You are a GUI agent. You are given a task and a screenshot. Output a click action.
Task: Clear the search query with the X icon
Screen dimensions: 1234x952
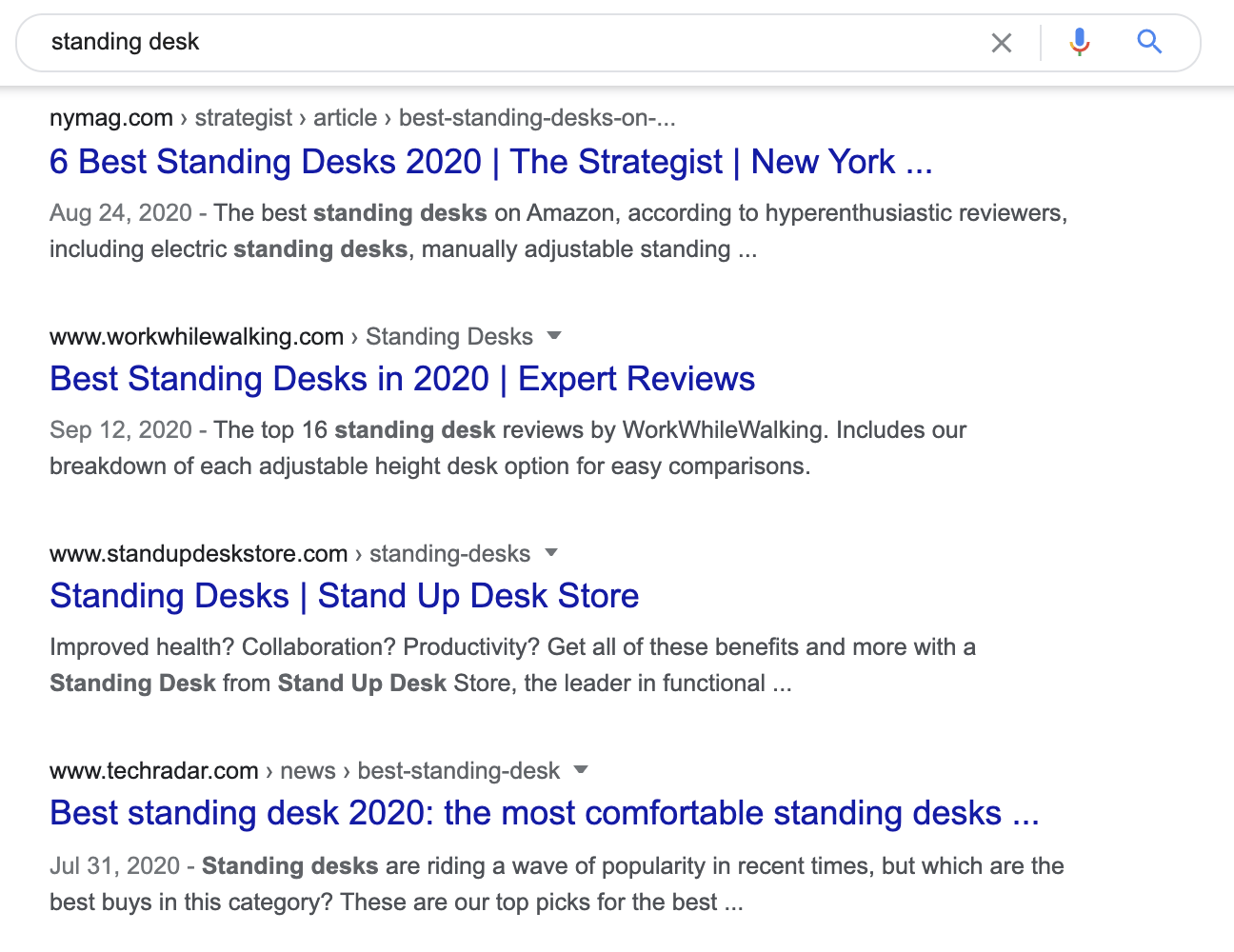click(1001, 42)
